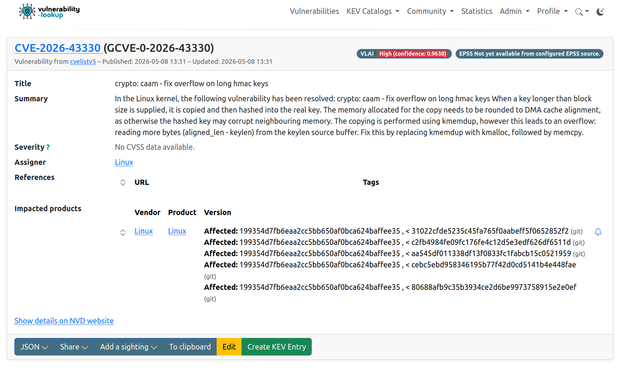627x368 pixels.
Task: Click the vulnerability-lookup logo
Action: [50, 11]
